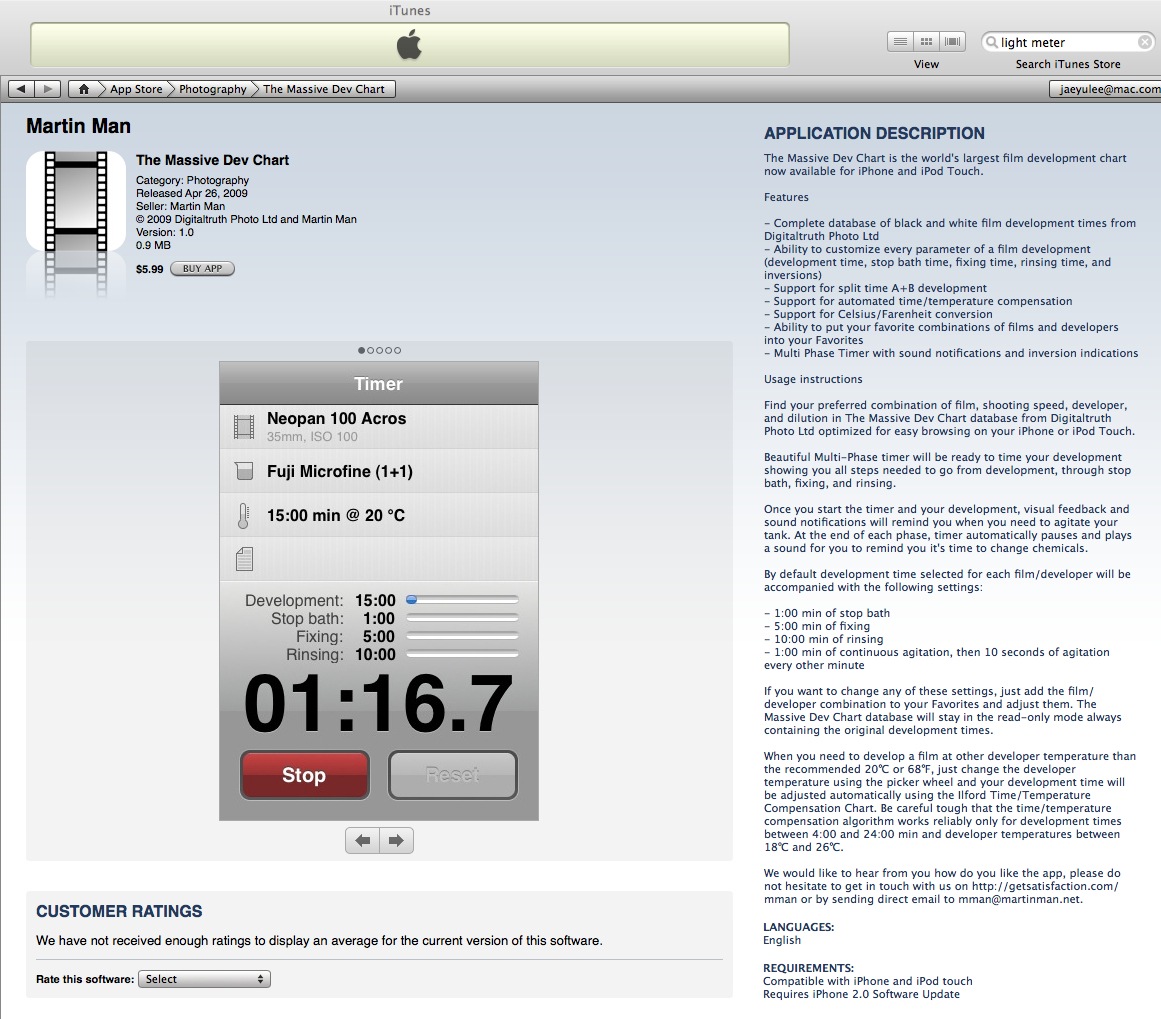
Task: Select the third screenshot page dot
Action: [380, 351]
